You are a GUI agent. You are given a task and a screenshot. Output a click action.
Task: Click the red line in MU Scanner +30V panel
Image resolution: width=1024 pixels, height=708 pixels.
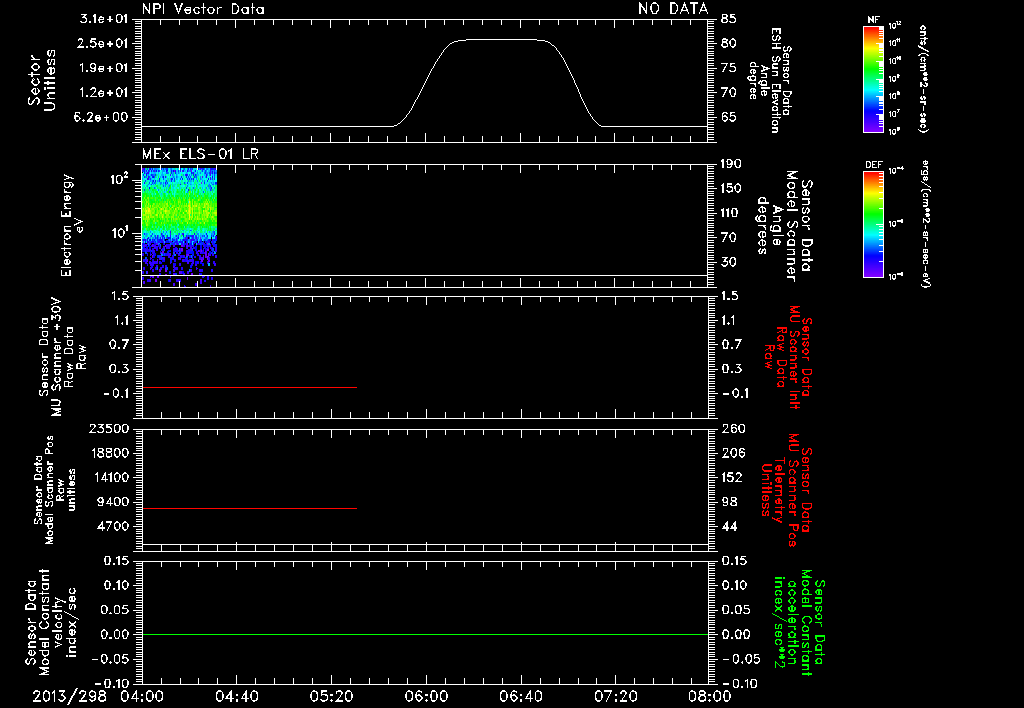pyautogui.click(x=249, y=387)
